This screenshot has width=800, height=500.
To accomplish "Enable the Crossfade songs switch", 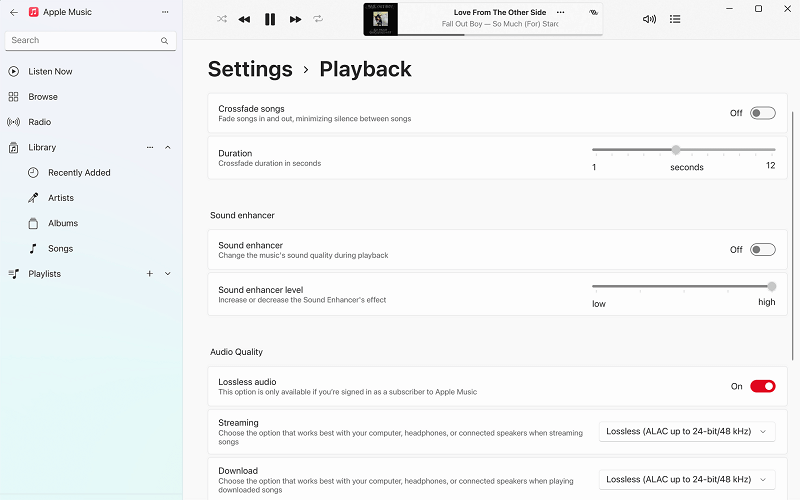I will coord(762,113).
